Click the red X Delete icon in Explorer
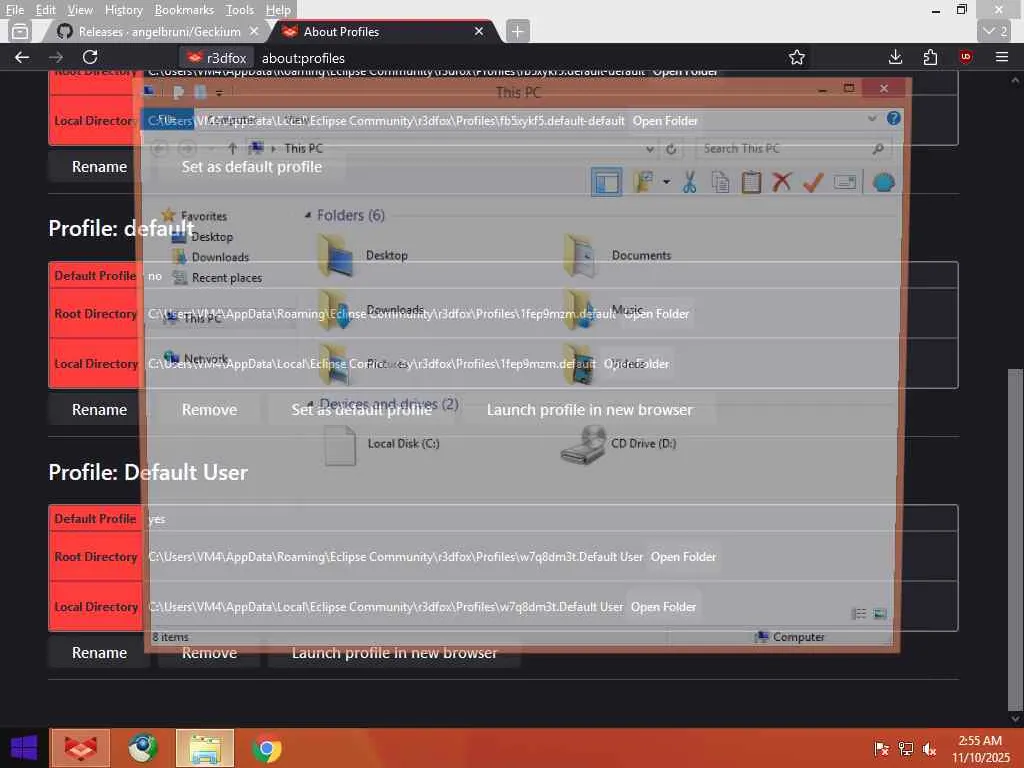 (781, 182)
